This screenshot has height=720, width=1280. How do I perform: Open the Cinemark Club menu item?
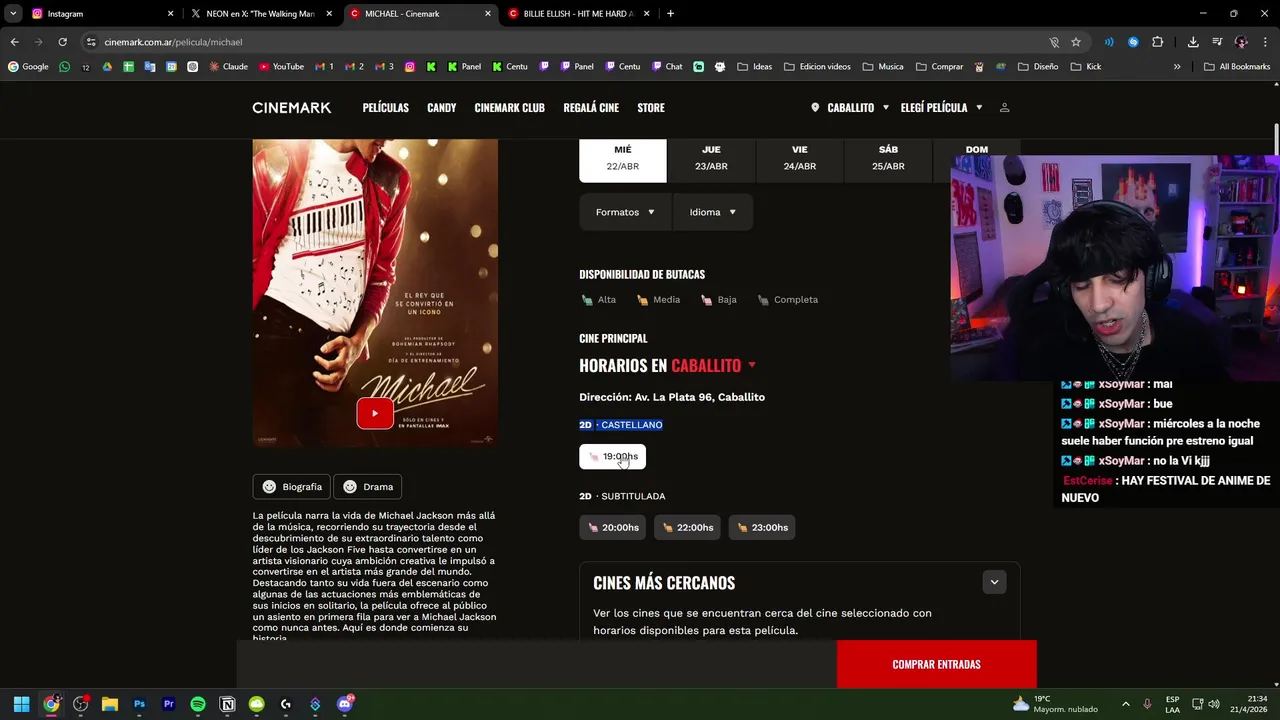coord(509,107)
